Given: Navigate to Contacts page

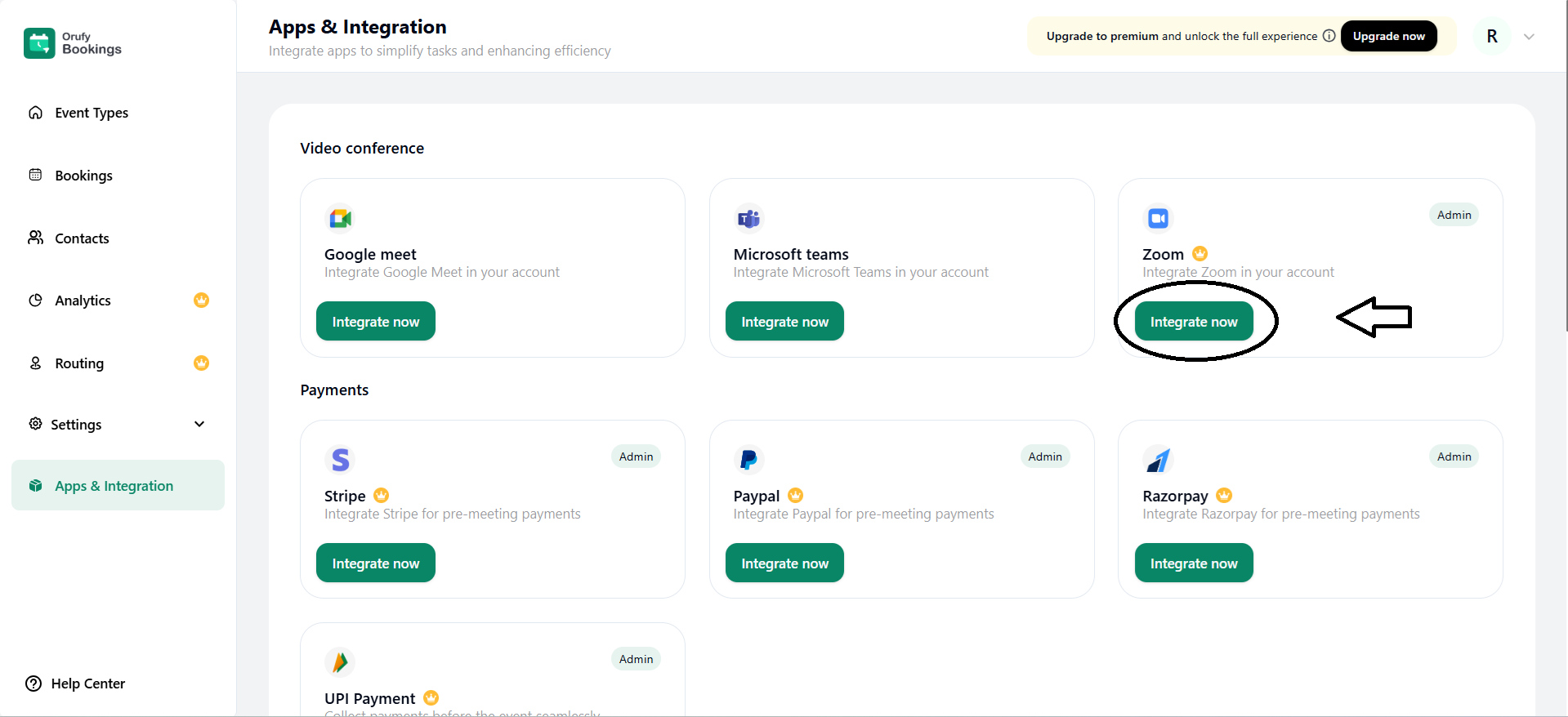Looking at the screenshot, I should click(x=82, y=238).
